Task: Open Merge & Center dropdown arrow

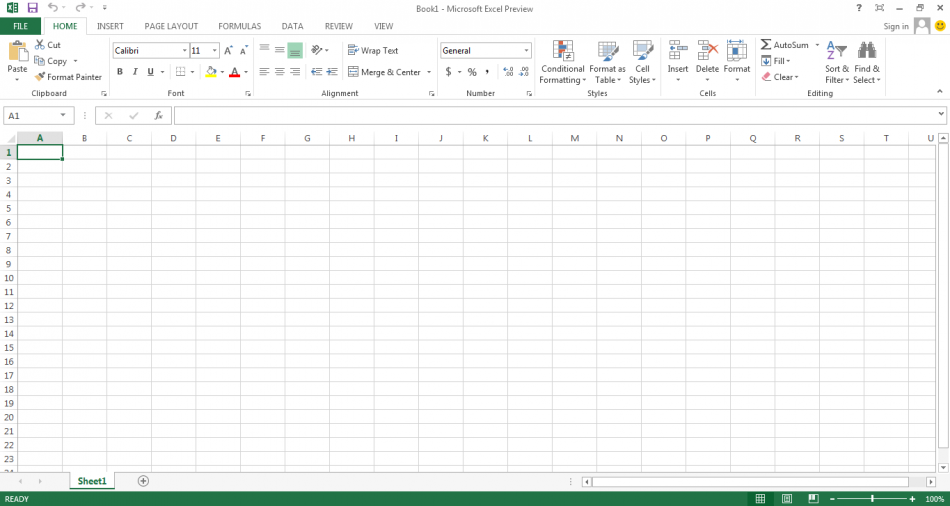Action: 429,72
